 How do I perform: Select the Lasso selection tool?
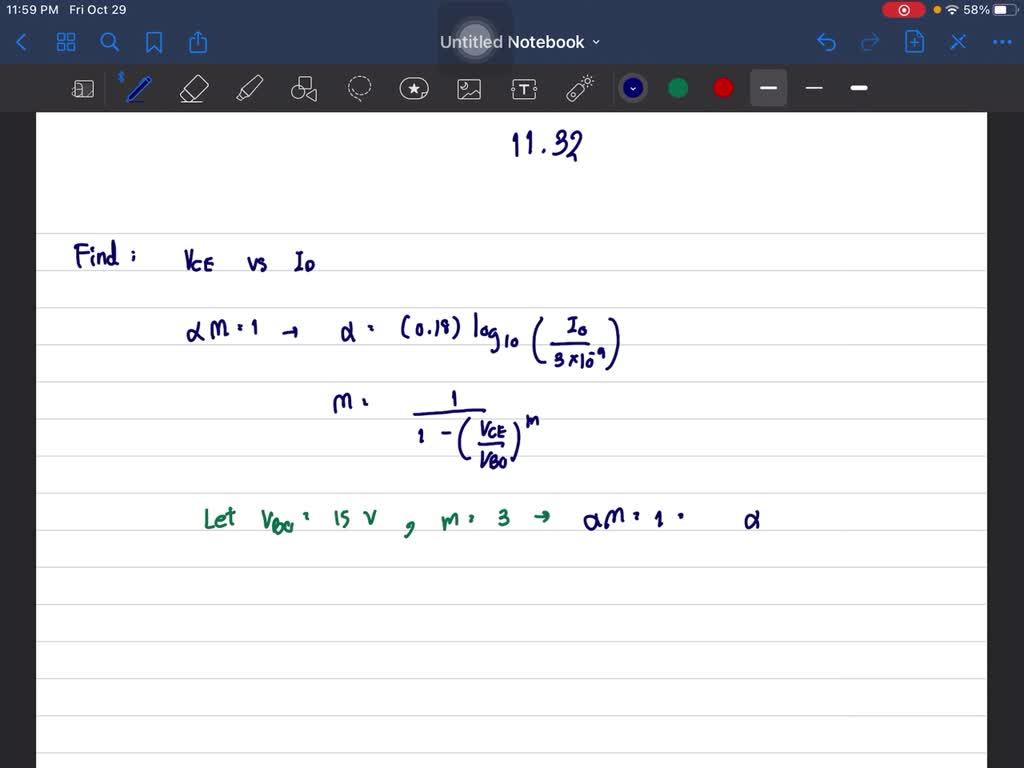pyautogui.click(x=359, y=88)
